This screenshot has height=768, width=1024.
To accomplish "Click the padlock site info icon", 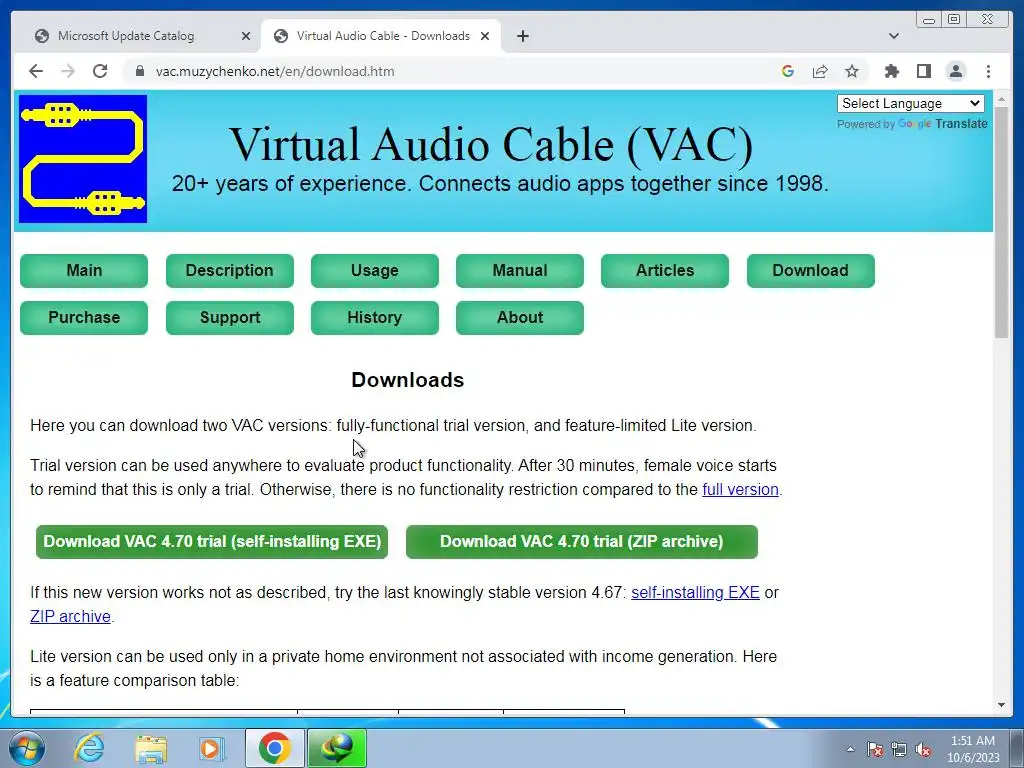I will [140, 71].
